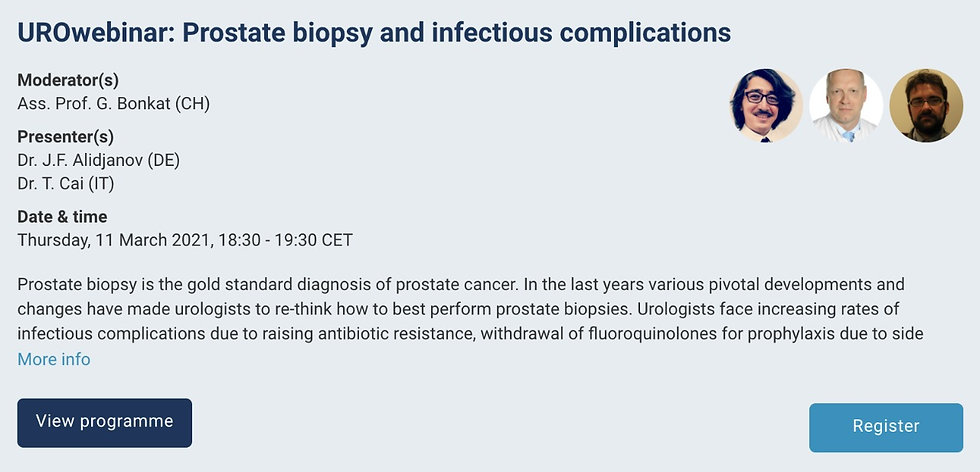The height and width of the screenshot is (472, 980).
Task: Open the More info link
Action: pyautogui.click(x=54, y=359)
